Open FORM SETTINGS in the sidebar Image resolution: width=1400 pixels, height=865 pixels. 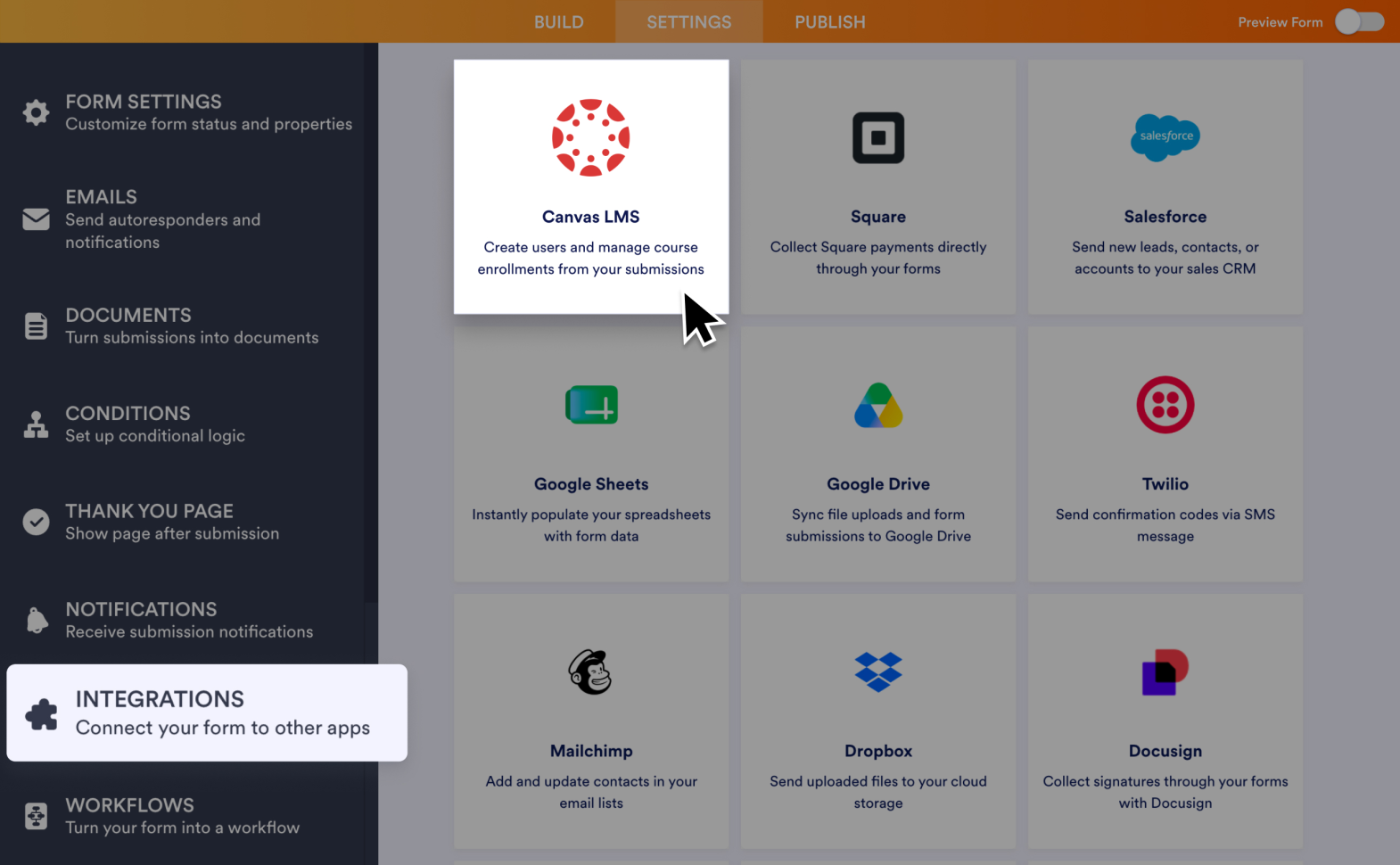[144, 102]
